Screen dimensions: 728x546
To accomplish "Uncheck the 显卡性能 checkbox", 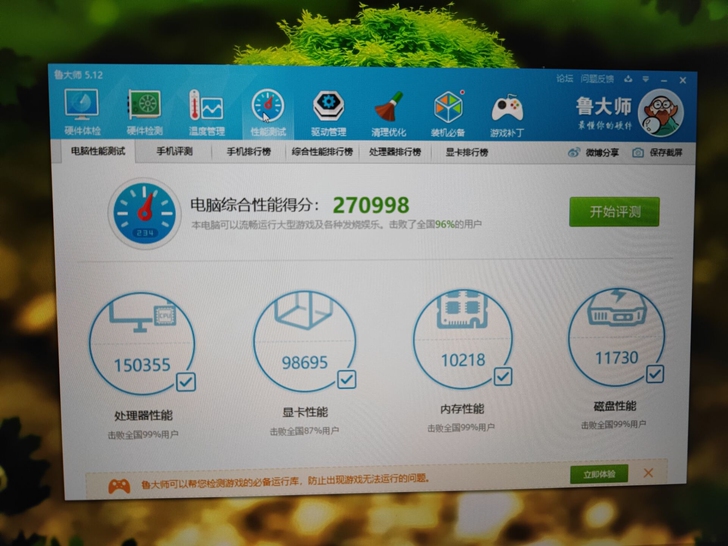I will point(346,379).
